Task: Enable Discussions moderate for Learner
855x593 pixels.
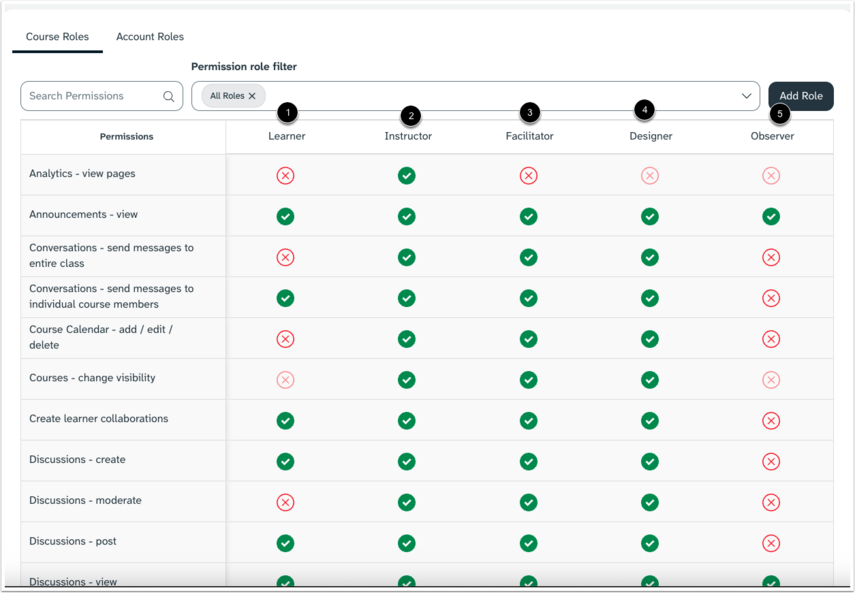Action: click(x=285, y=502)
